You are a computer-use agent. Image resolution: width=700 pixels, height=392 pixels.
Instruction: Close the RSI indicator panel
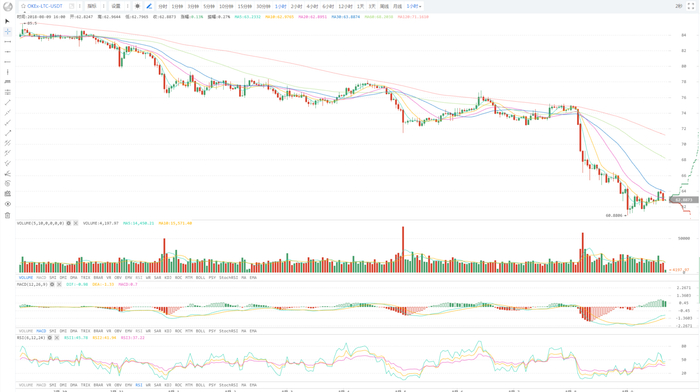[57, 338]
